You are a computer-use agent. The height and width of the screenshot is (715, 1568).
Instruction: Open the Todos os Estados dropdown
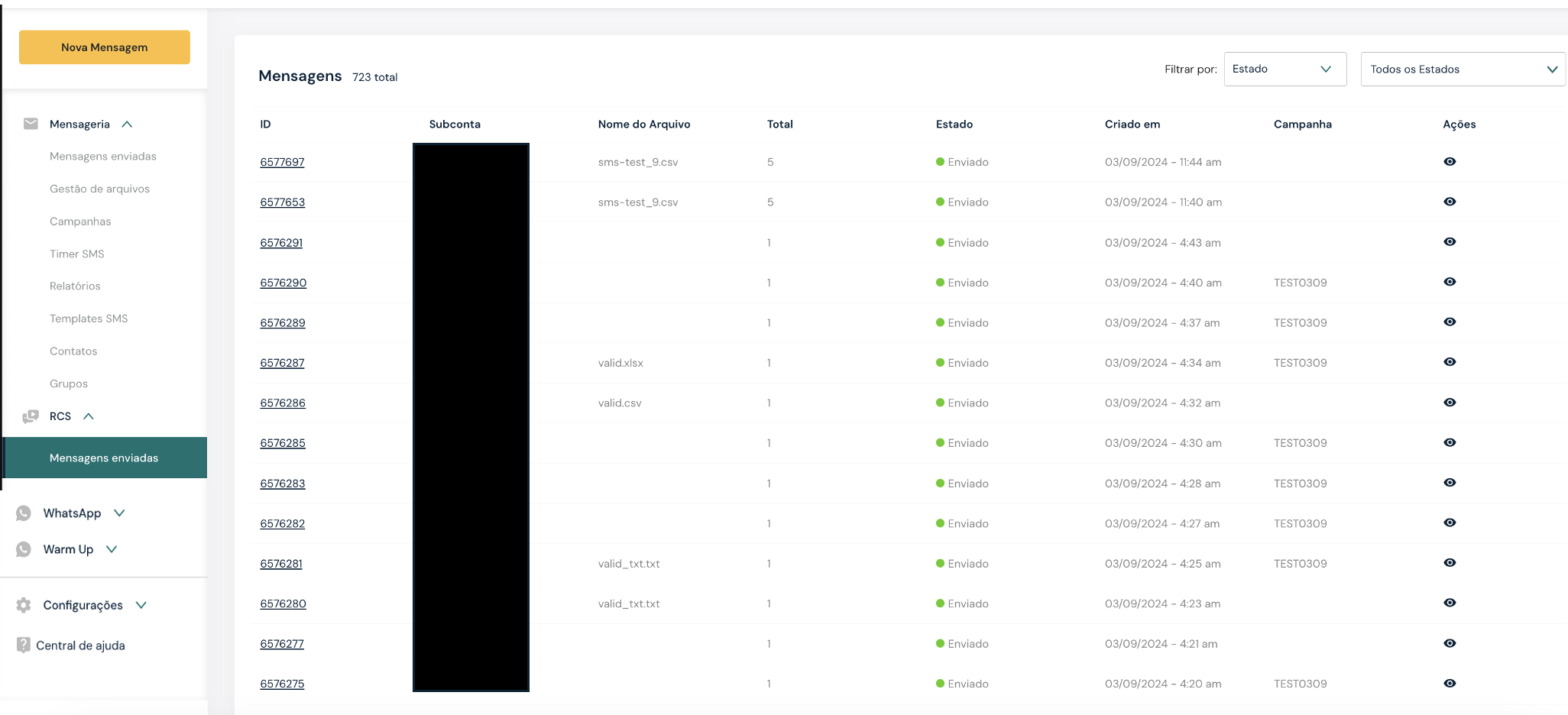1463,70
